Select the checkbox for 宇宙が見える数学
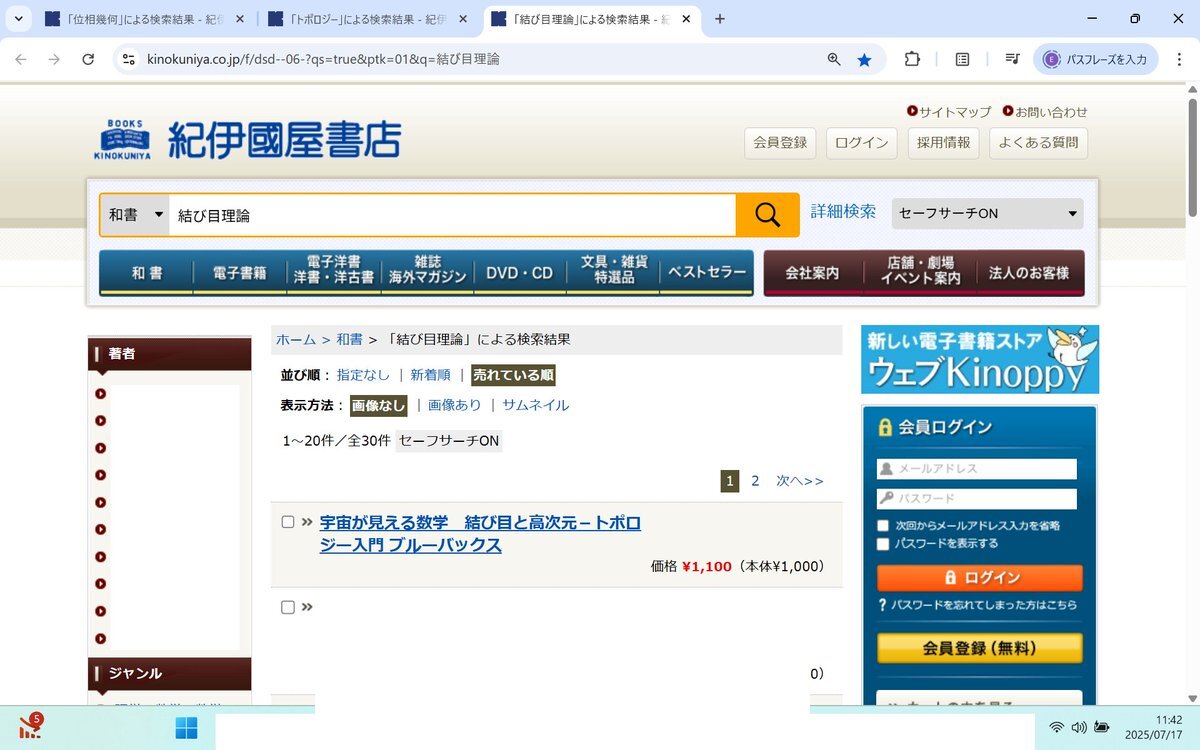The width and height of the screenshot is (1200, 750). [x=288, y=522]
